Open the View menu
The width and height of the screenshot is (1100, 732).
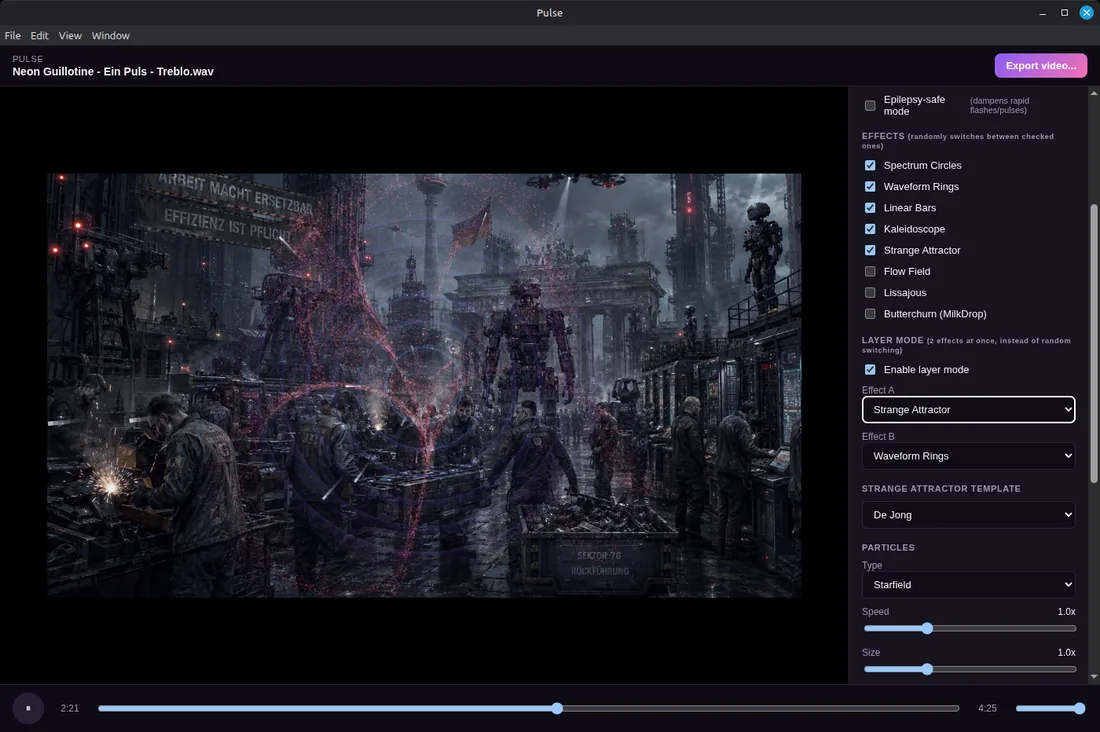click(70, 36)
